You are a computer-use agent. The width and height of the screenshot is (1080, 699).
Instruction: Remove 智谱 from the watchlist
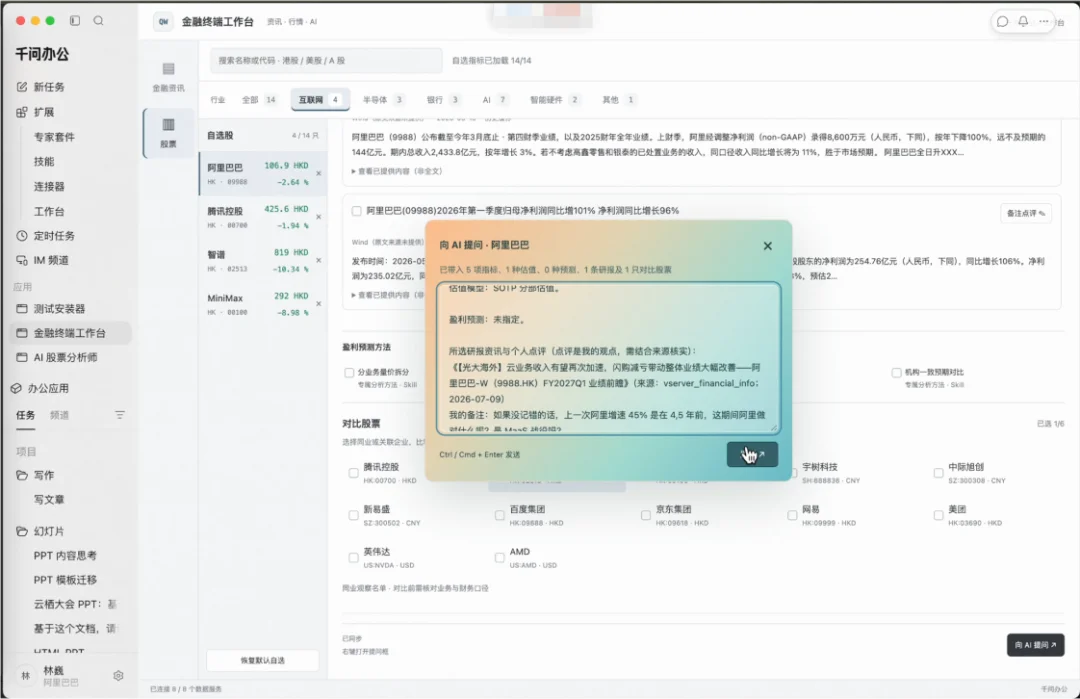(318, 260)
